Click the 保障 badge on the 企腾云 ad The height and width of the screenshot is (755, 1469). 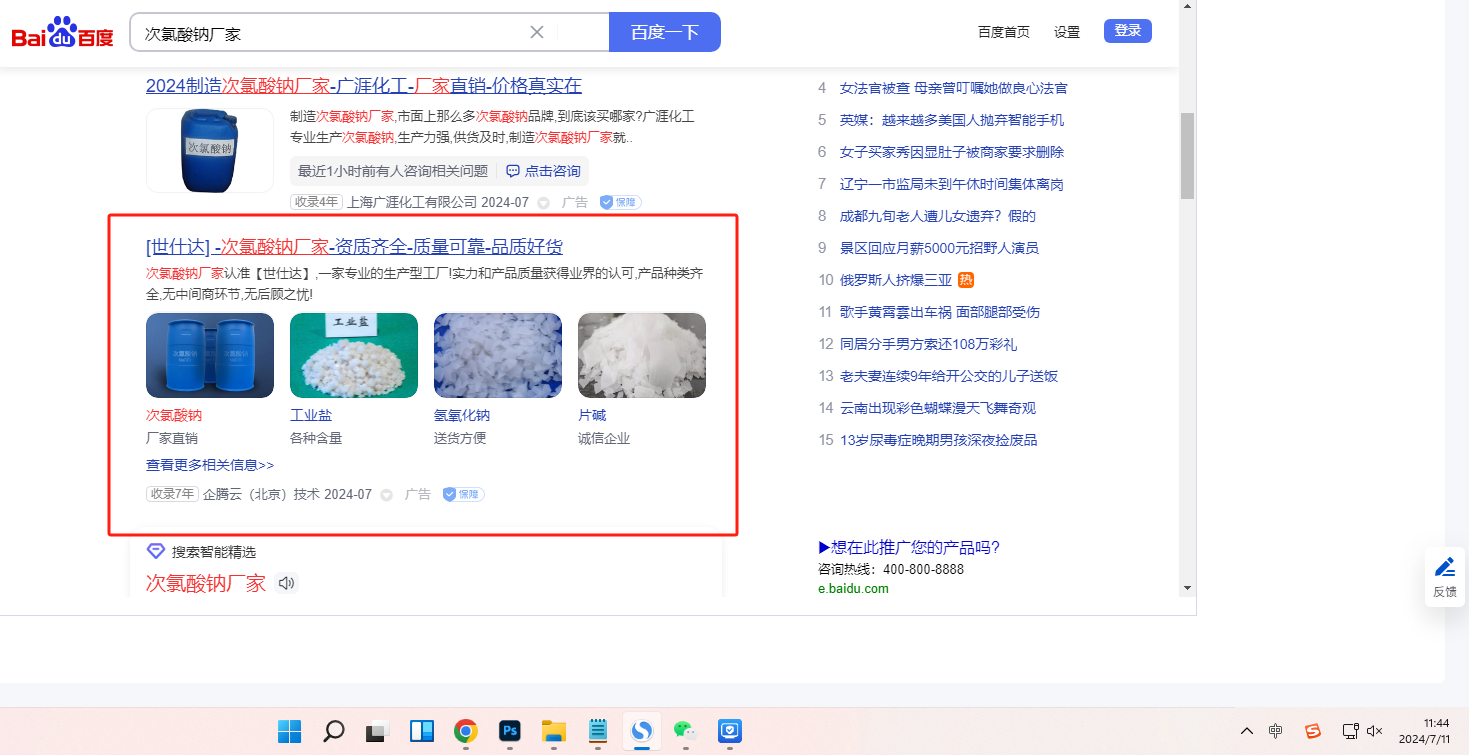point(463,494)
